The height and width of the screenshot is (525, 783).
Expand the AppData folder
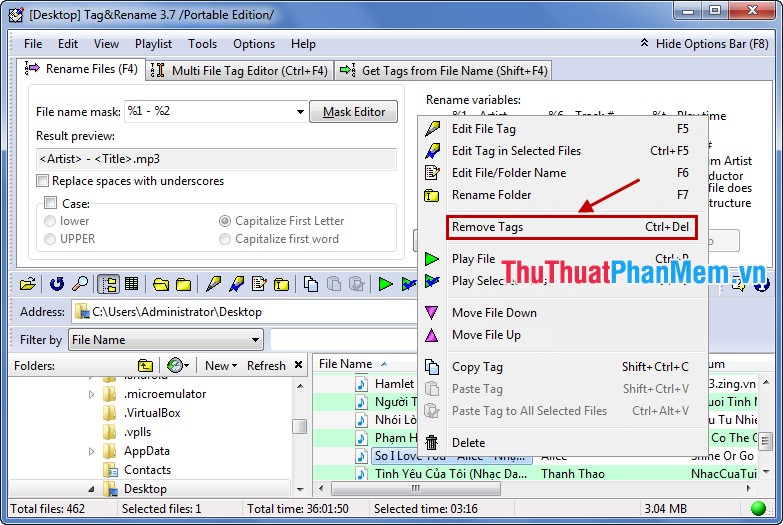tap(91, 451)
